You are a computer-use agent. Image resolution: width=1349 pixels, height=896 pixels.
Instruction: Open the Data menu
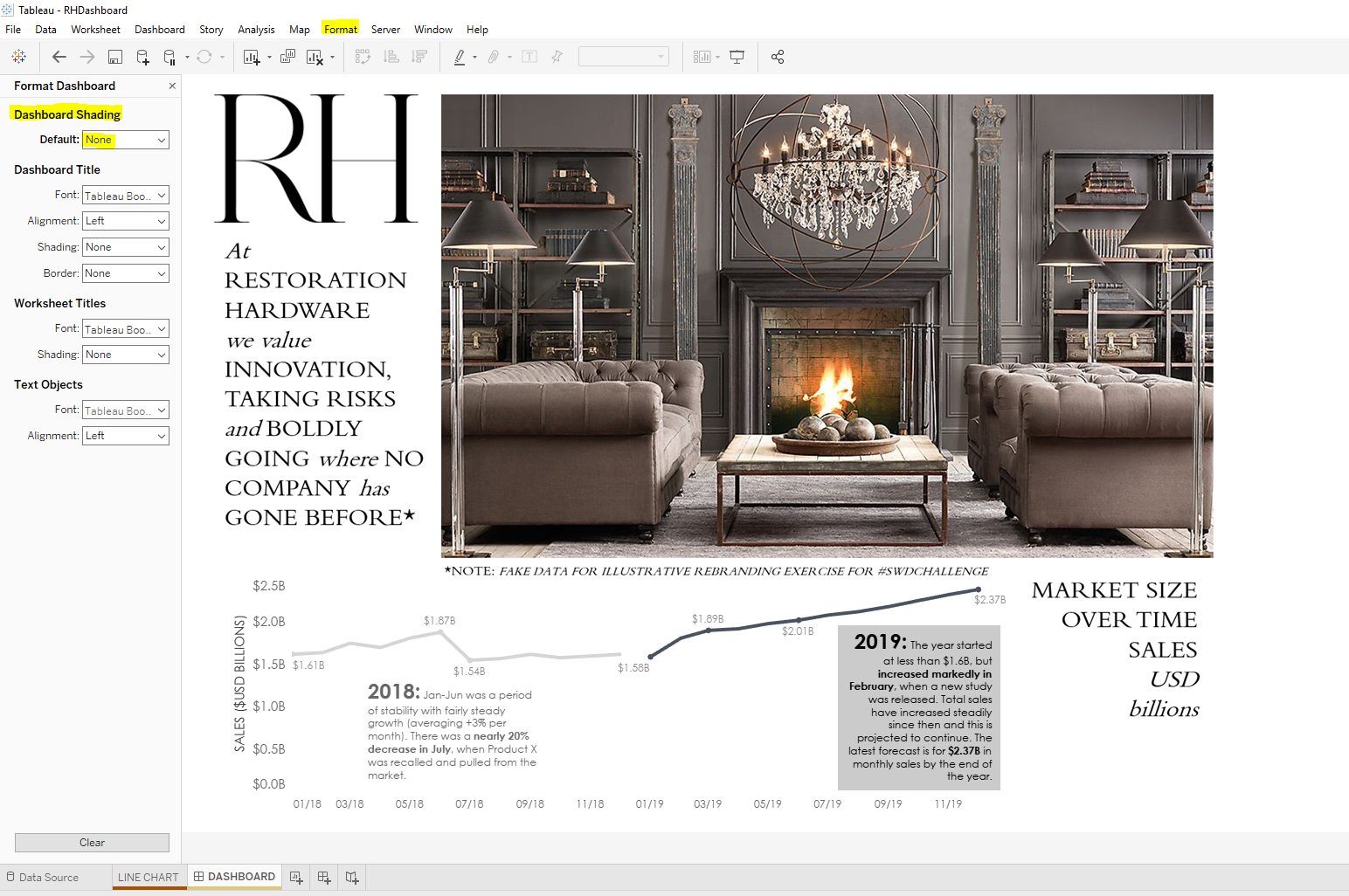[45, 30]
